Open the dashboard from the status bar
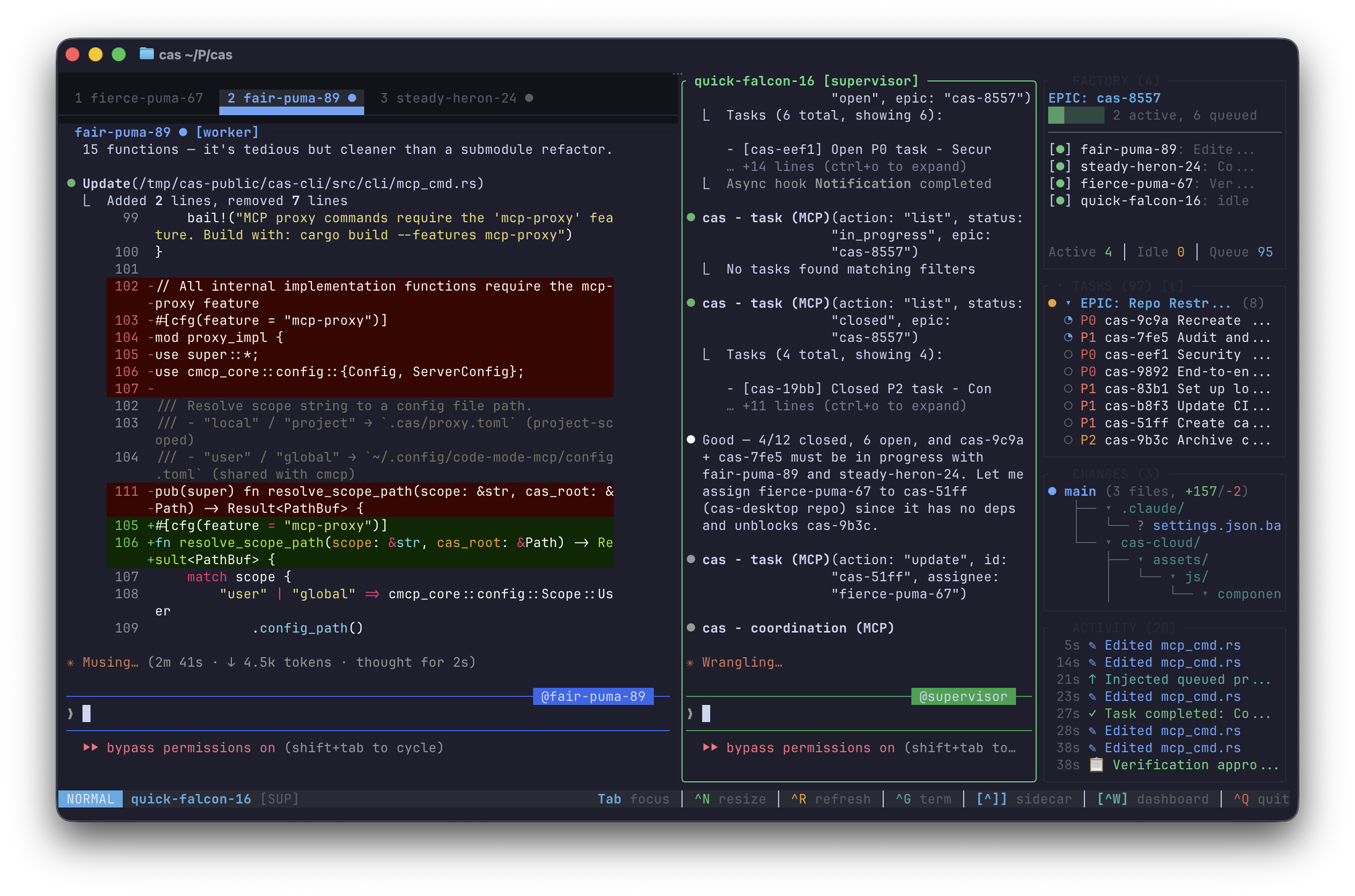Image resolution: width=1355 pixels, height=896 pixels. [1153, 799]
